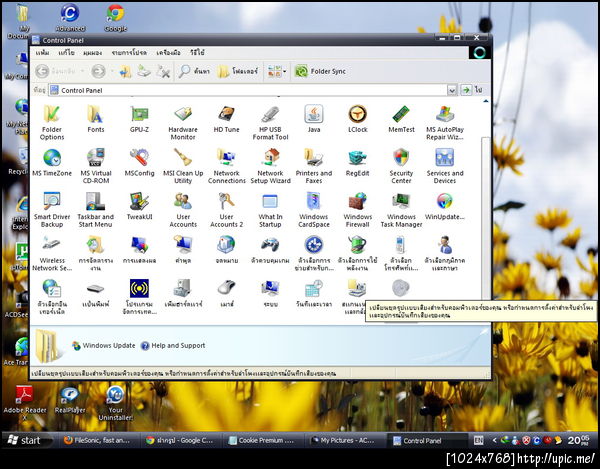Open the second menu bar item
Screen dimensions: 600x469
[66, 52]
